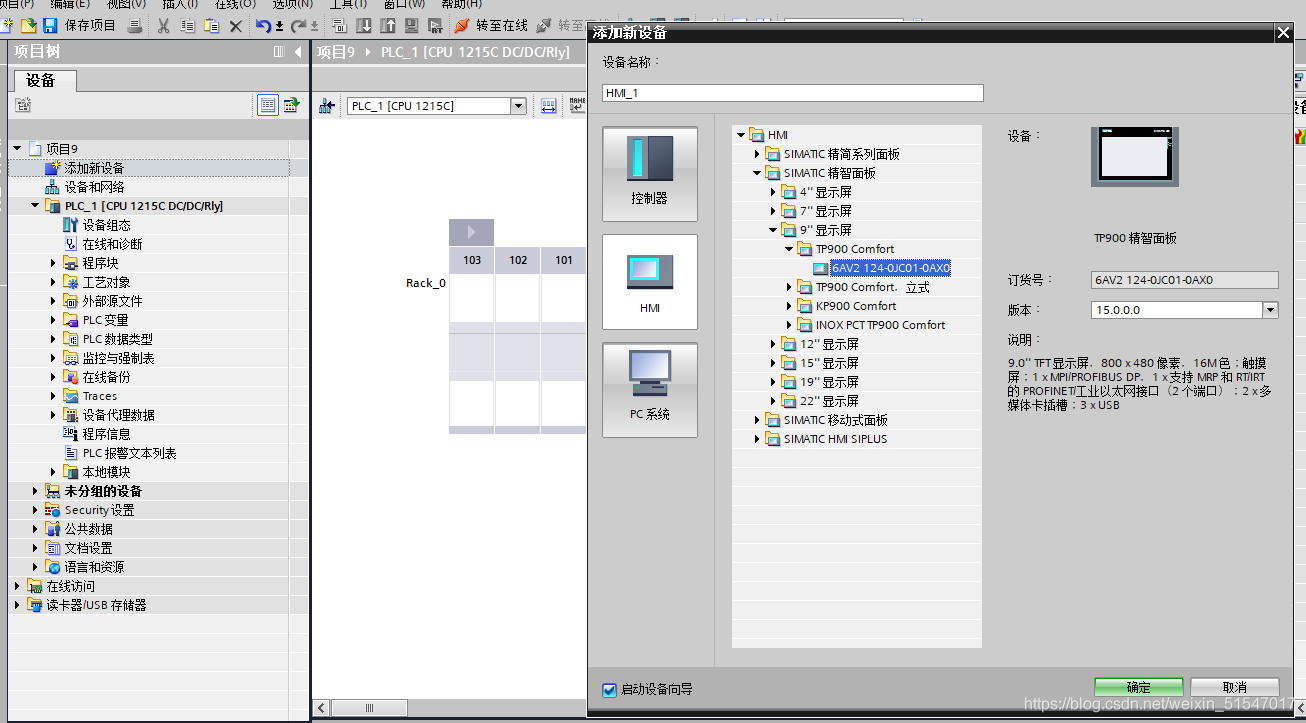Delete selection with the X toolbar icon

point(236,25)
